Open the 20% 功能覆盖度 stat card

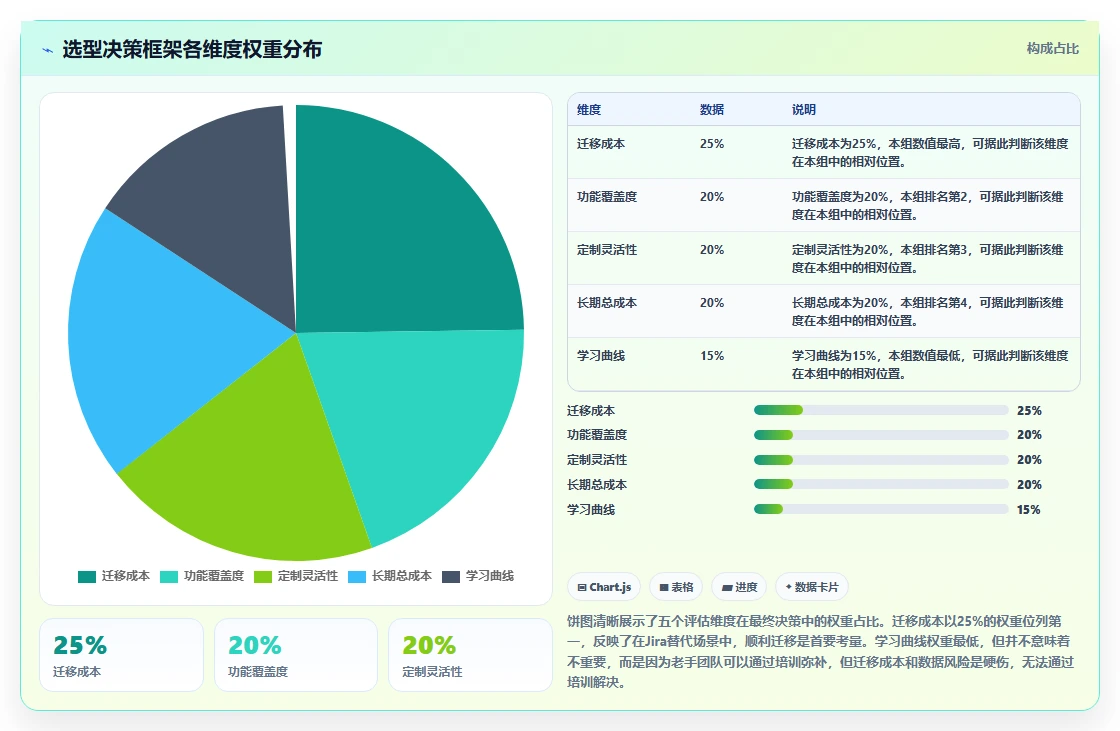point(296,655)
